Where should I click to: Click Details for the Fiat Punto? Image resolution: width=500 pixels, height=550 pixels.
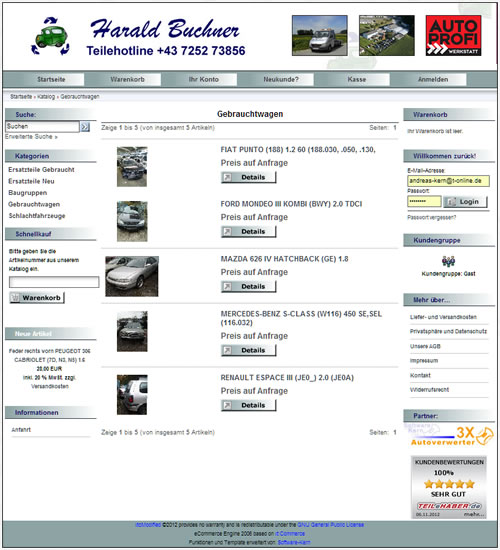pos(248,177)
